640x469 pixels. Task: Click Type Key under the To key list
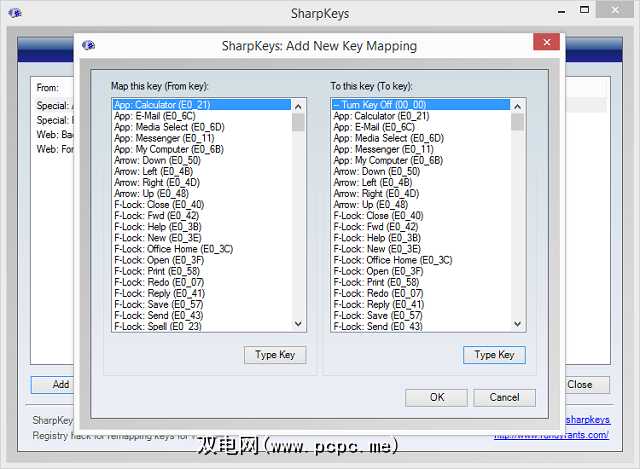(494, 355)
